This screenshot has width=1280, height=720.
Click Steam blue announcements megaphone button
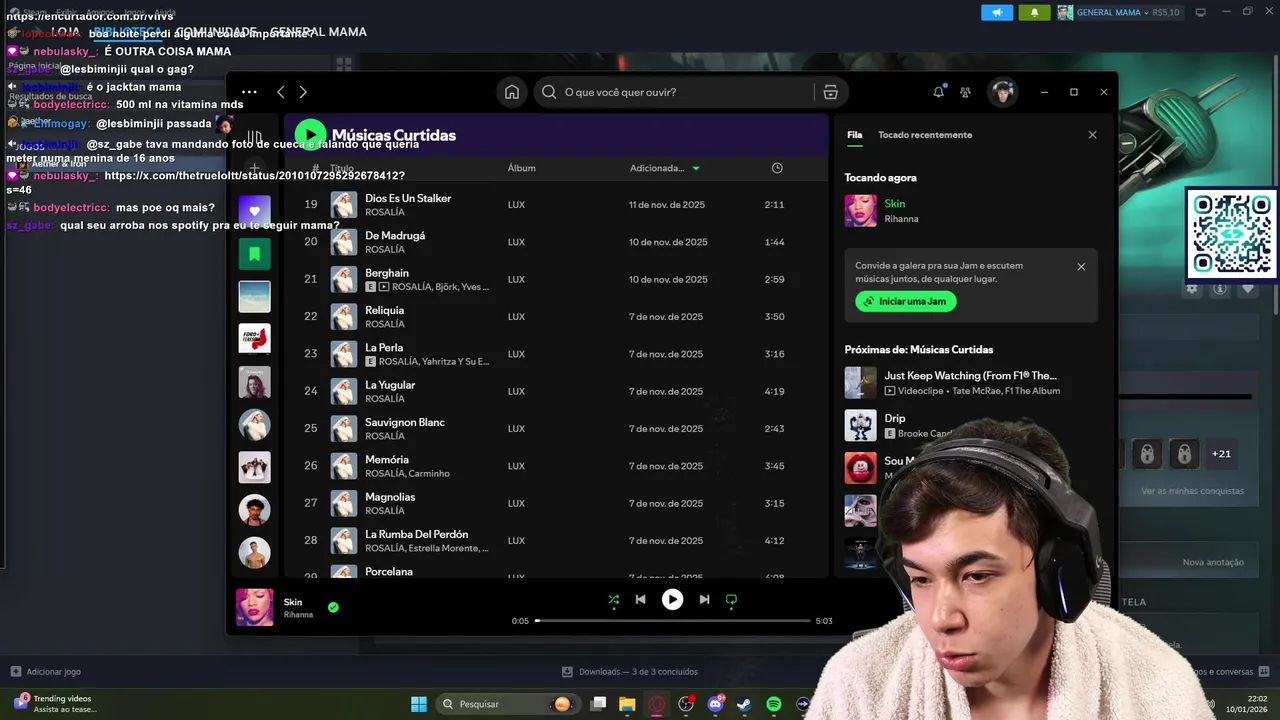[997, 12]
